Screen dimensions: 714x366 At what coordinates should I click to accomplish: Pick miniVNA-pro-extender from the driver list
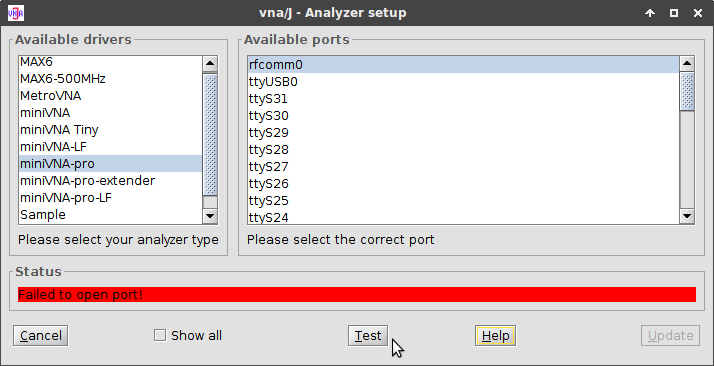click(110, 181)
